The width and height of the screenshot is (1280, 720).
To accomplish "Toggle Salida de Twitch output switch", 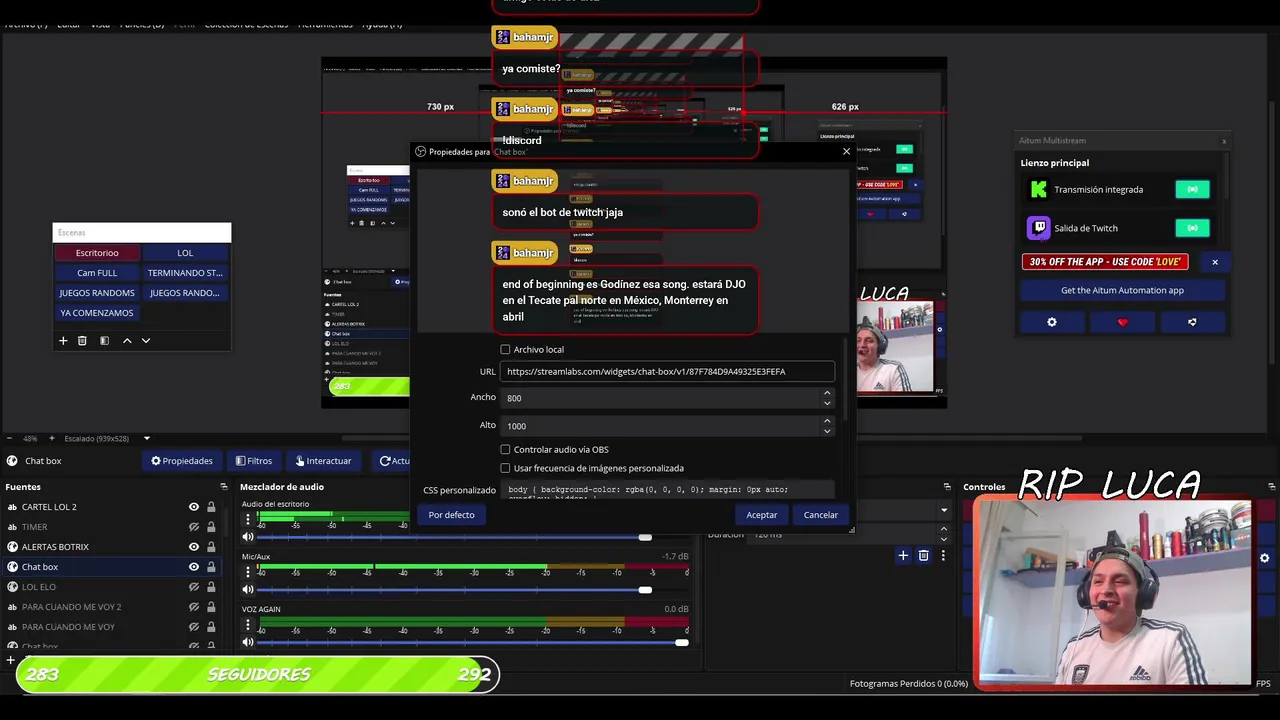I will (1192, 228).
